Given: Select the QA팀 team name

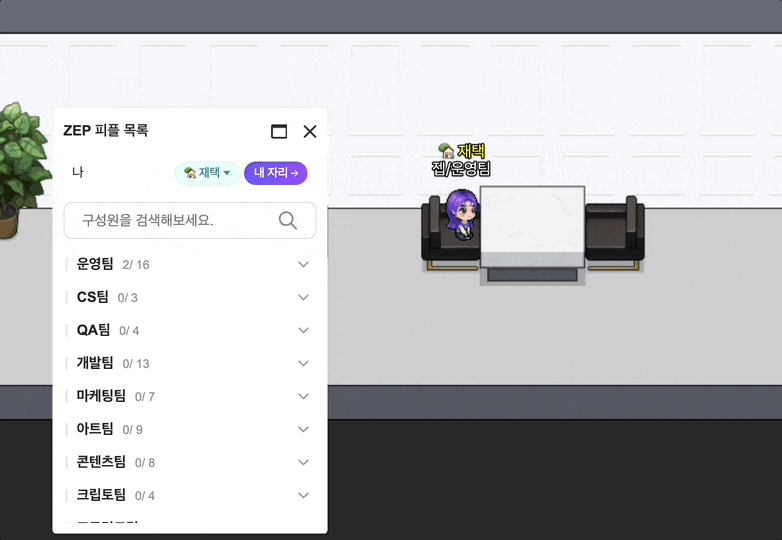Looking at the screenshot, I should pos(93,330).
